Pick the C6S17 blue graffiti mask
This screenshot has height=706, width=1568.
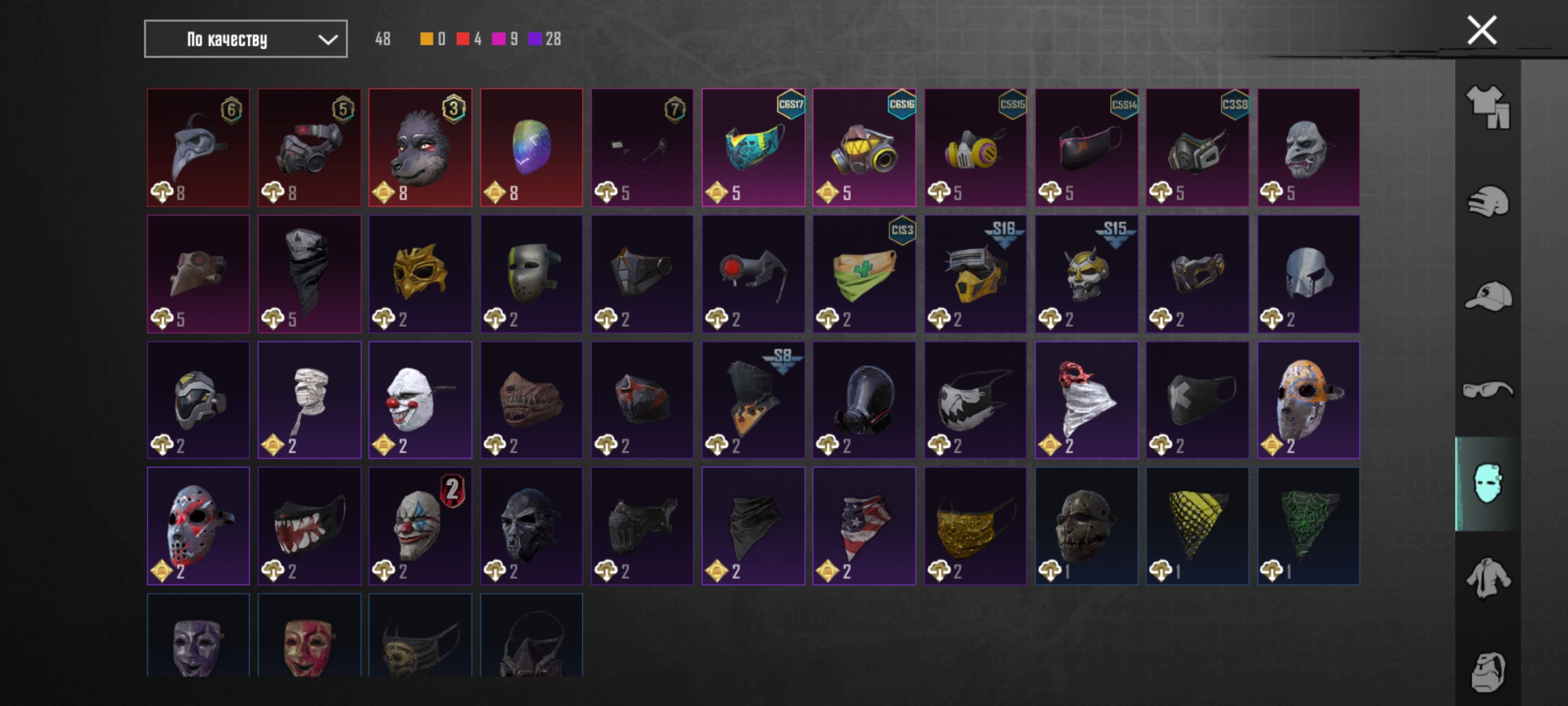[x=753, y=148]
